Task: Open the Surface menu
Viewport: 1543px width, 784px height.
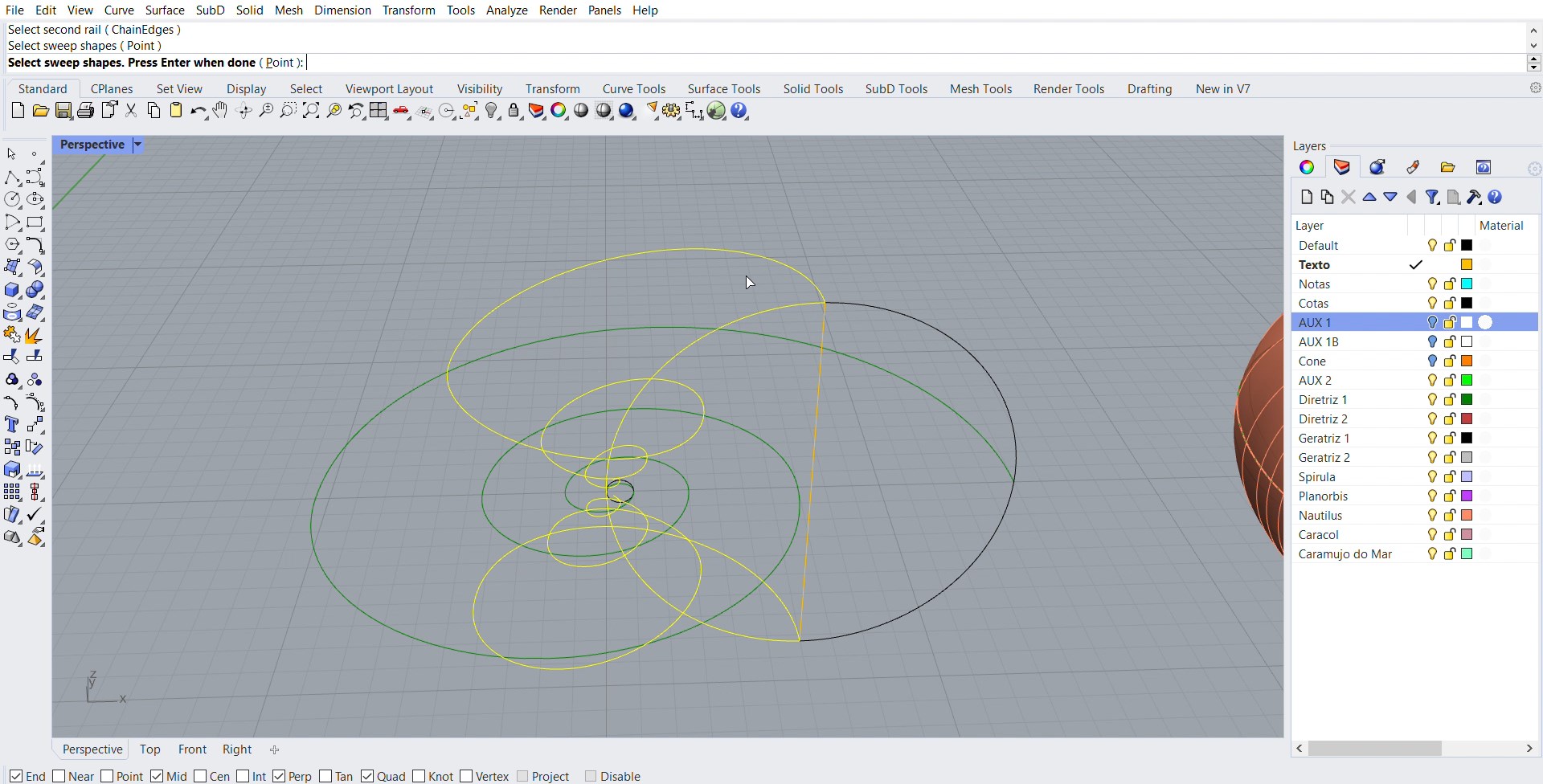Action: coord(165,10)
